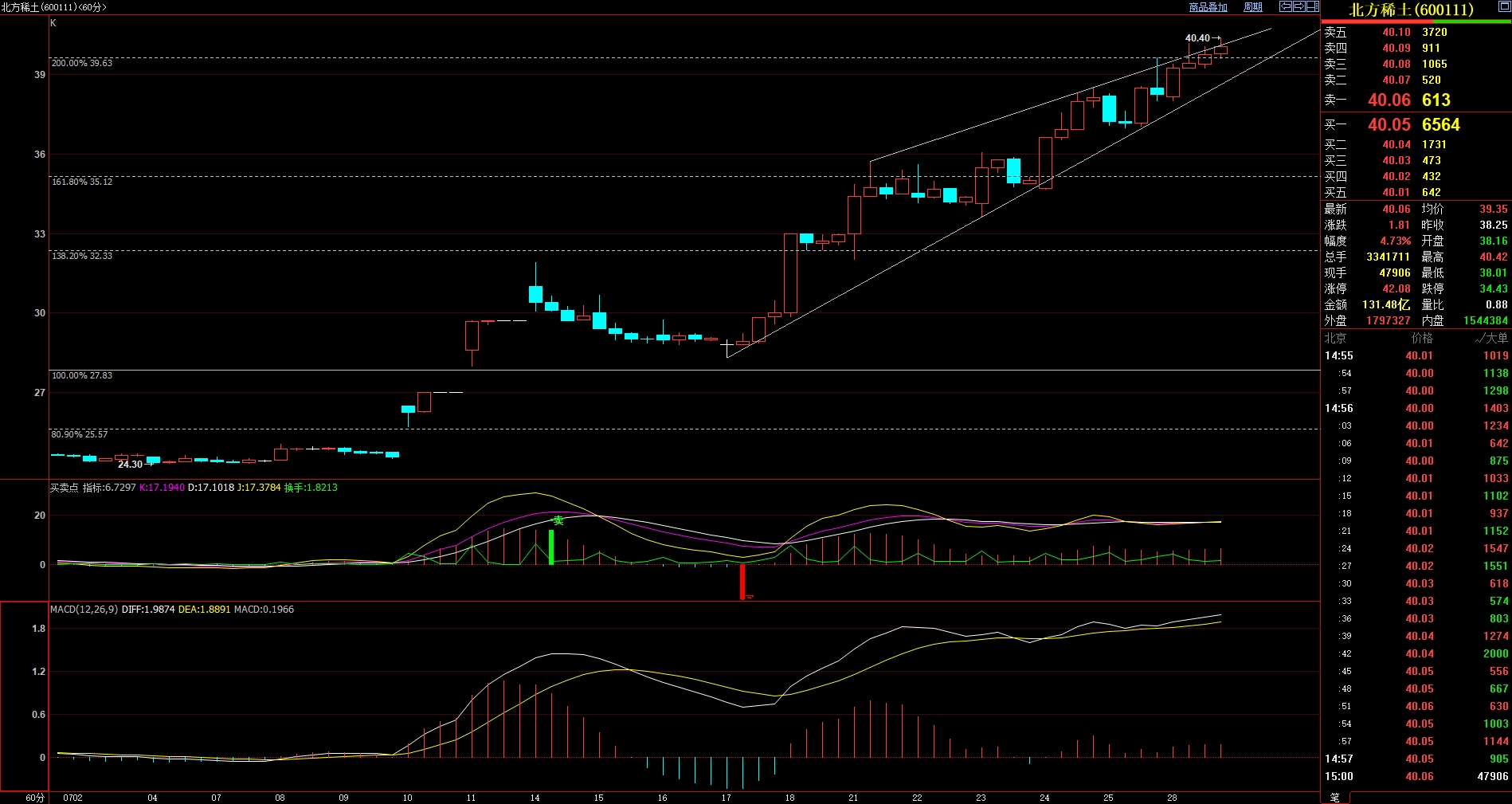1512x804 pixels.
Task: Click the forward arrow icon in chart header
Action: (x=1299, y=6)
